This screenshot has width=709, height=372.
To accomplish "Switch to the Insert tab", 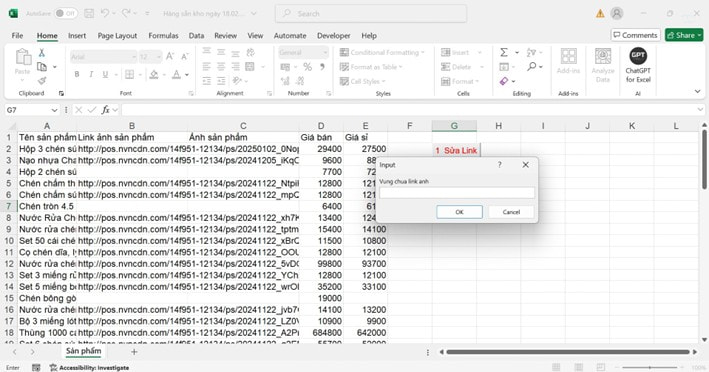I will tap(77, 35).
